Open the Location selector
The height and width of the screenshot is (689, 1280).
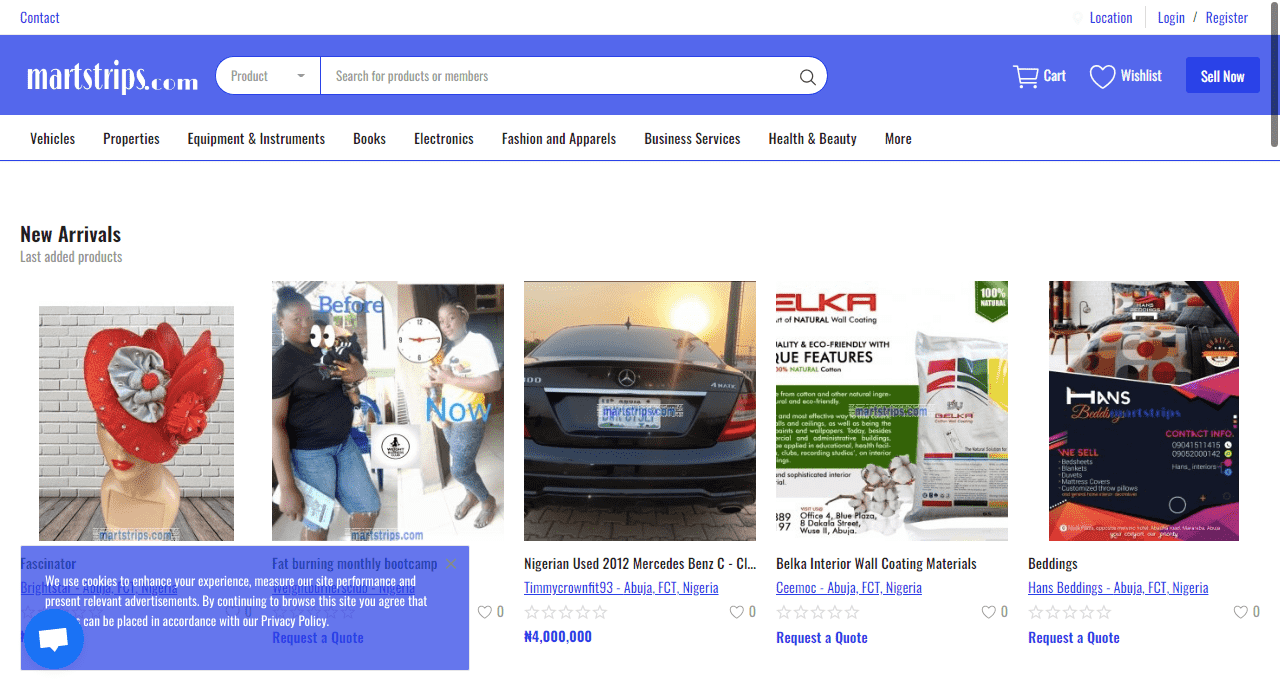tap(1110, 18)
